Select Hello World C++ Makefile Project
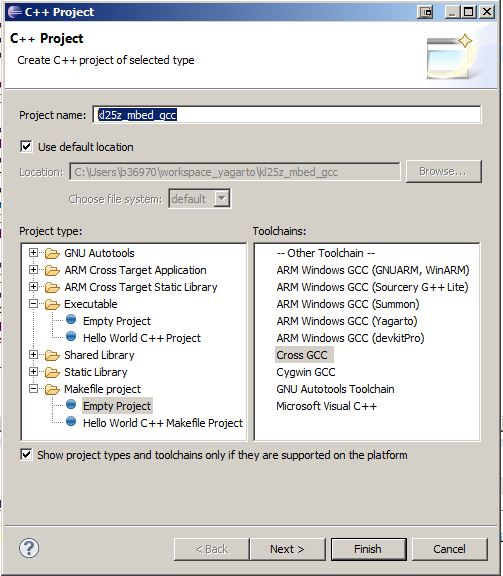This screenshot has height=576, width=503. pyautogui.click(x=163, y=423)
